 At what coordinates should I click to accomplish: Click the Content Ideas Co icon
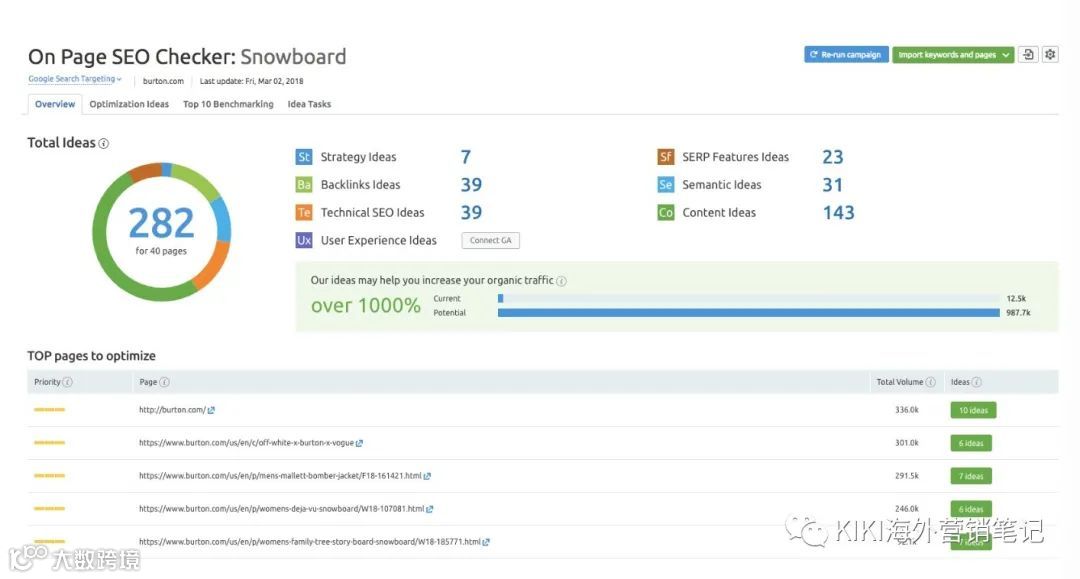(665, 213)
